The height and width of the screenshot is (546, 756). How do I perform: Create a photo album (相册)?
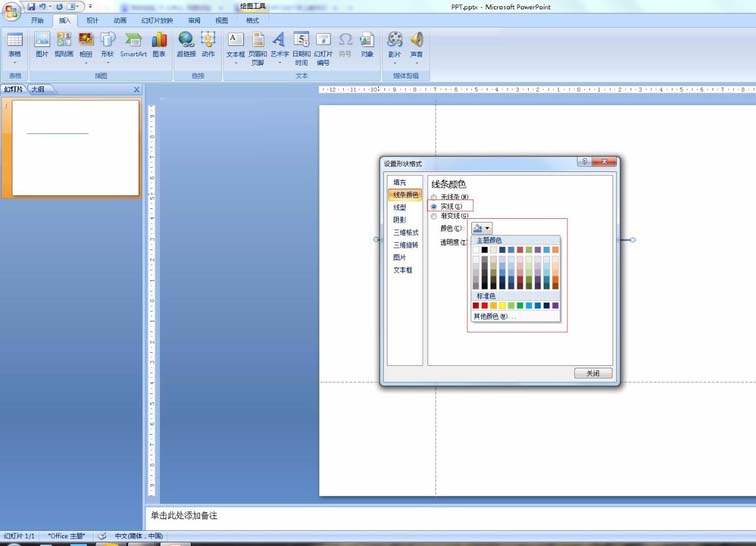86,44
